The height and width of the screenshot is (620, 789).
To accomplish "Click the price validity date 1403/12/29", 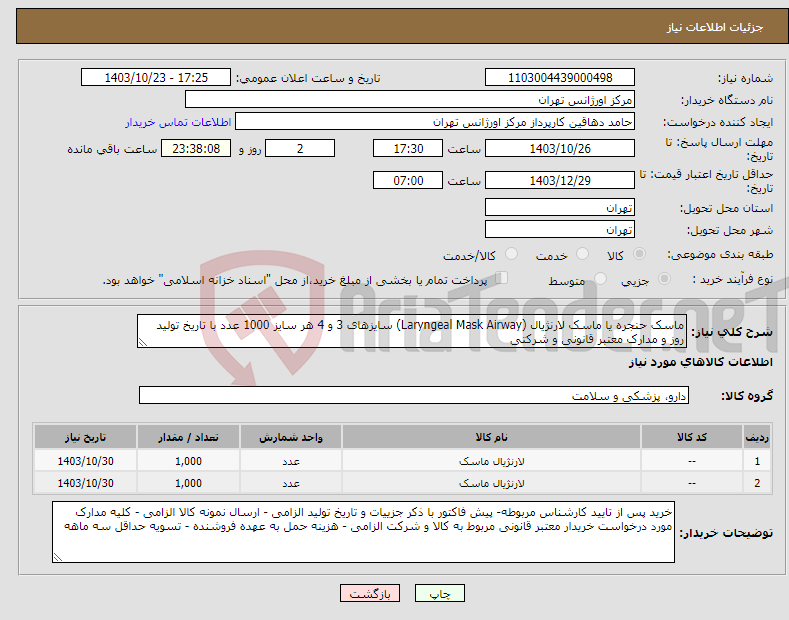I will pyautogui.click(x=560, y=180).
